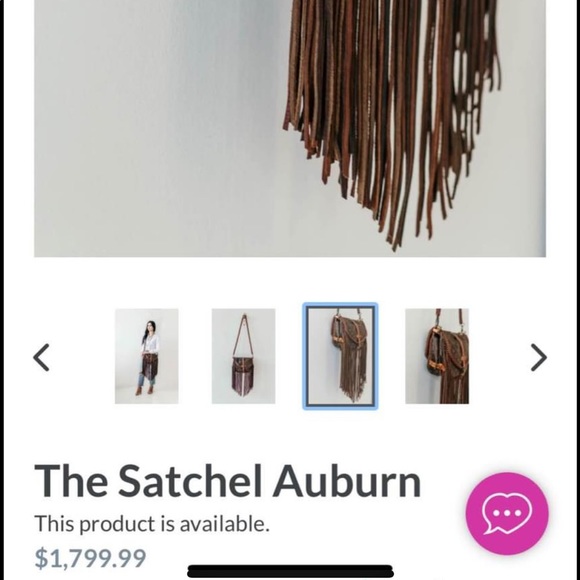Click the $1,799.99 price
580x580 pixels.
[90, 558]
